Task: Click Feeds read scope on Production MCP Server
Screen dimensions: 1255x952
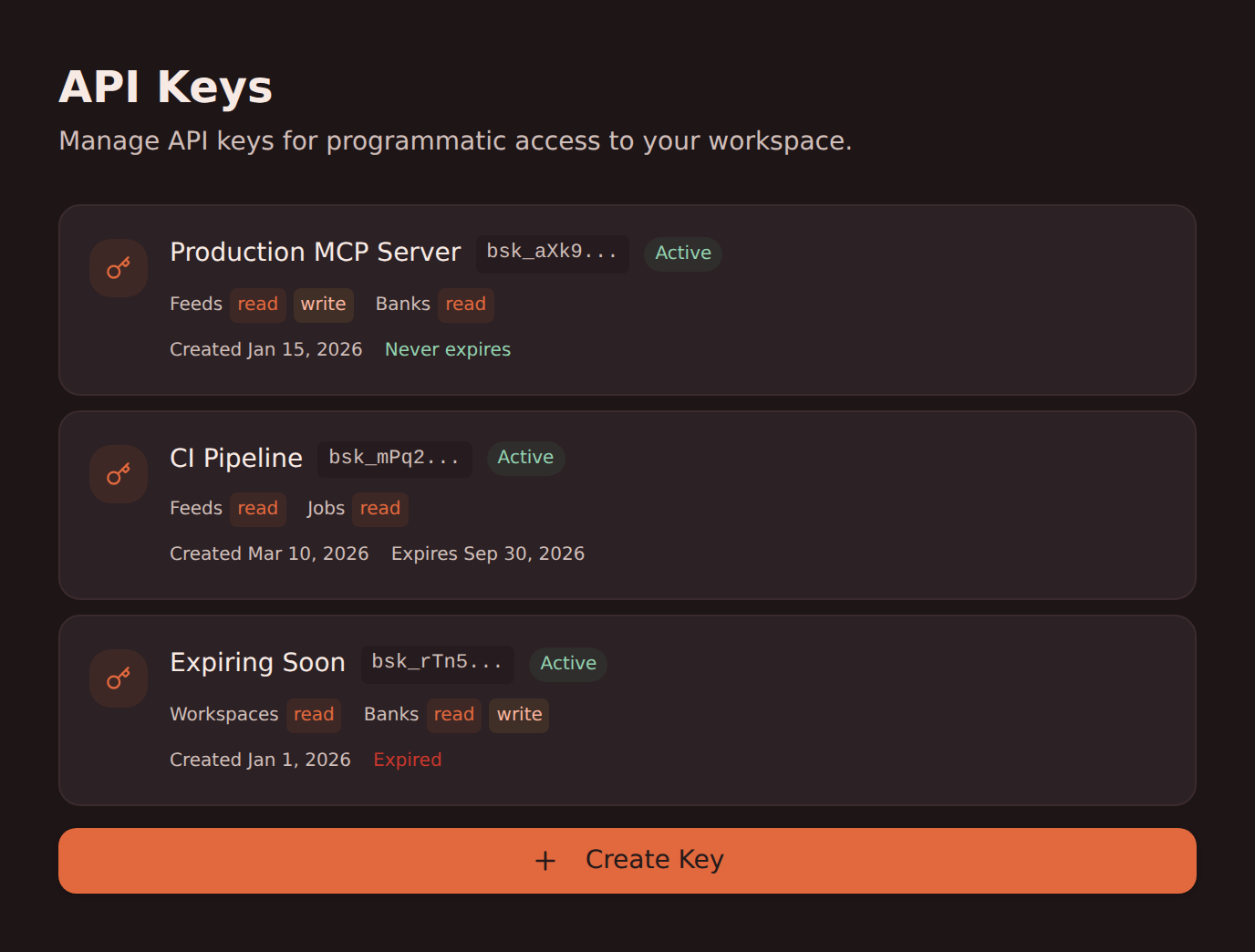Action: click(x=258, y=305)
